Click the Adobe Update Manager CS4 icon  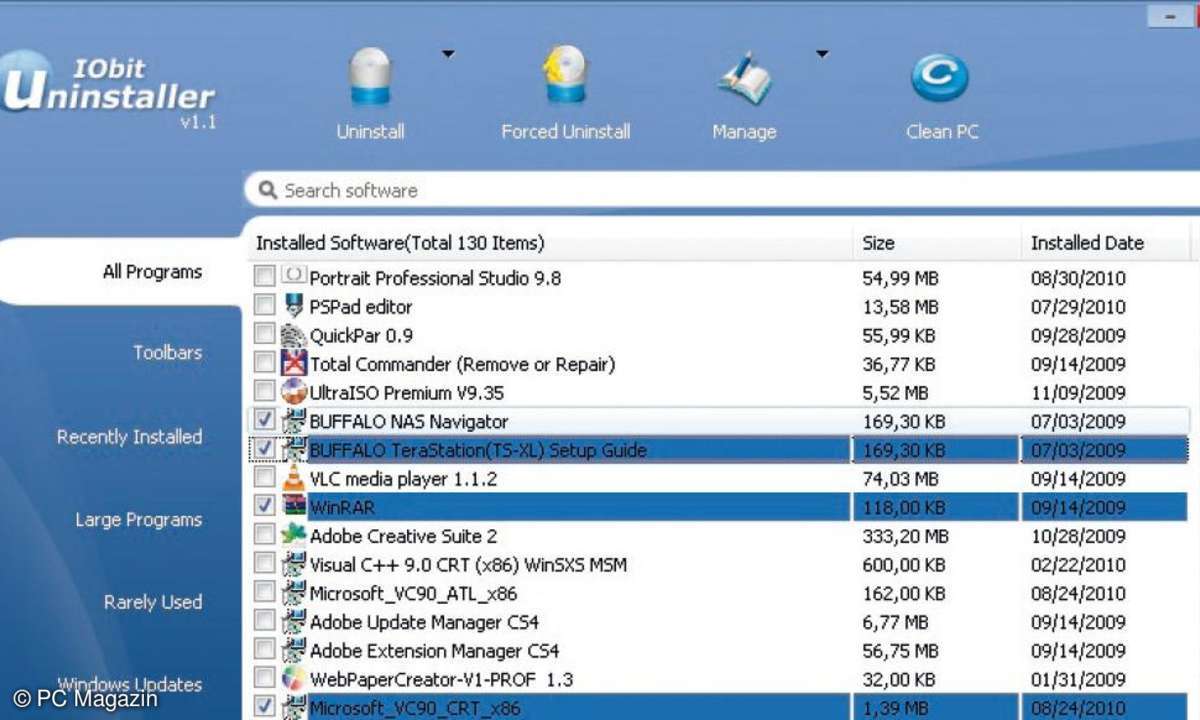coord(293,622)
